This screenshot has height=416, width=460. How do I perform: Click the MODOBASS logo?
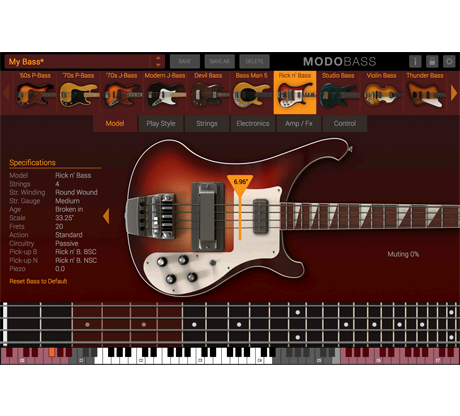[339, 61]
